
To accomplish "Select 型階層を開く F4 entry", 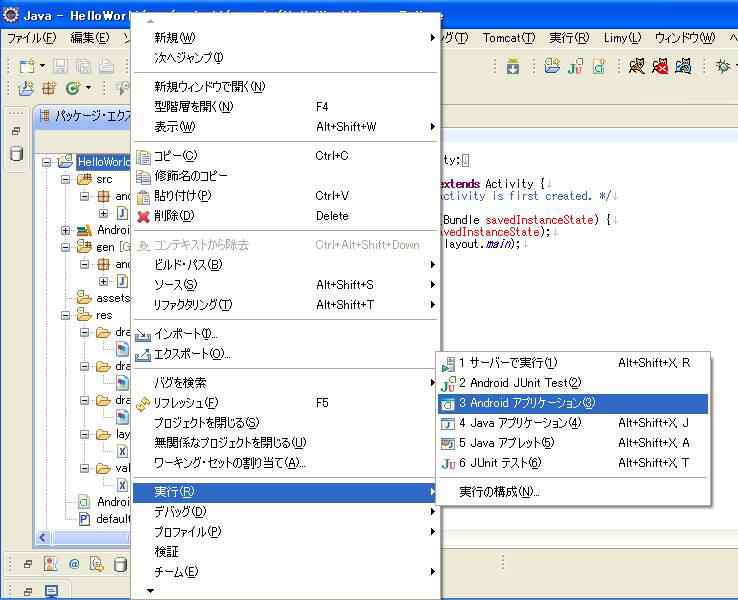I will point(286,107).
